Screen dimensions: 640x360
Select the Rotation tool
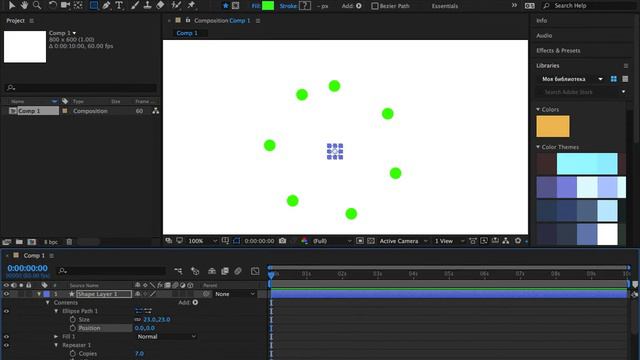click(52, 5)
